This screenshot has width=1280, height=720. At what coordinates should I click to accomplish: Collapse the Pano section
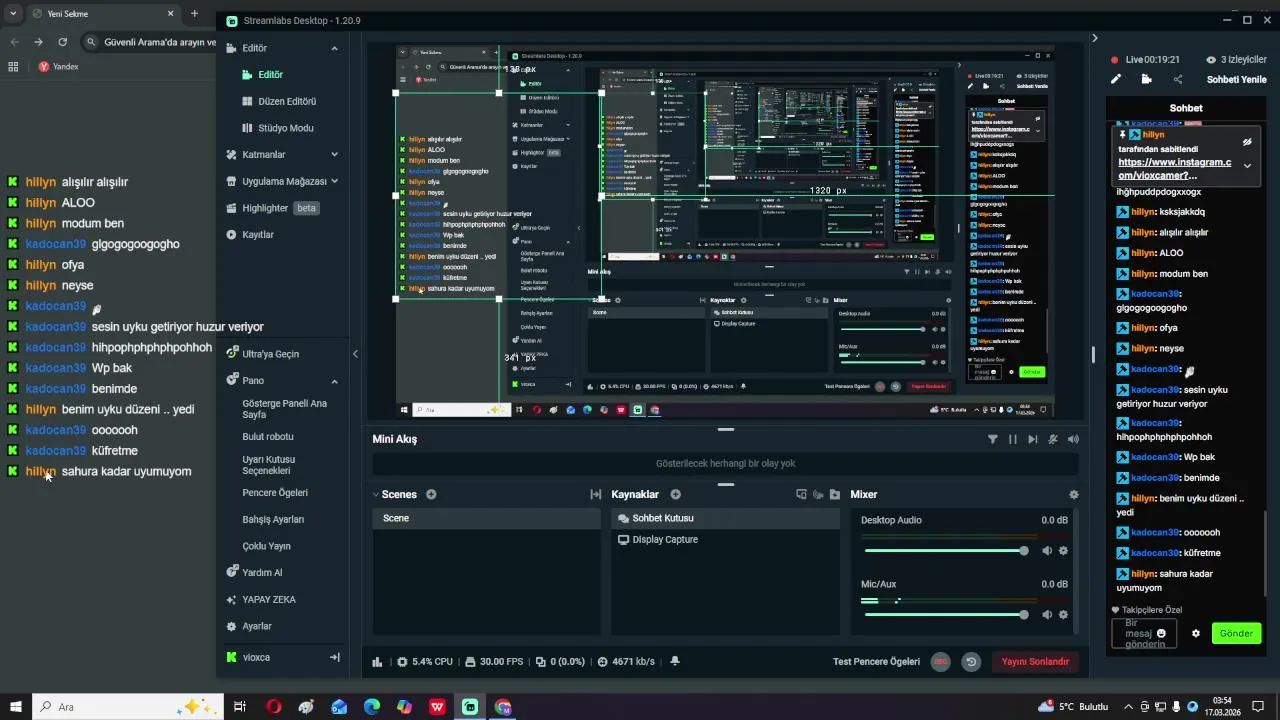coord(334,381)
